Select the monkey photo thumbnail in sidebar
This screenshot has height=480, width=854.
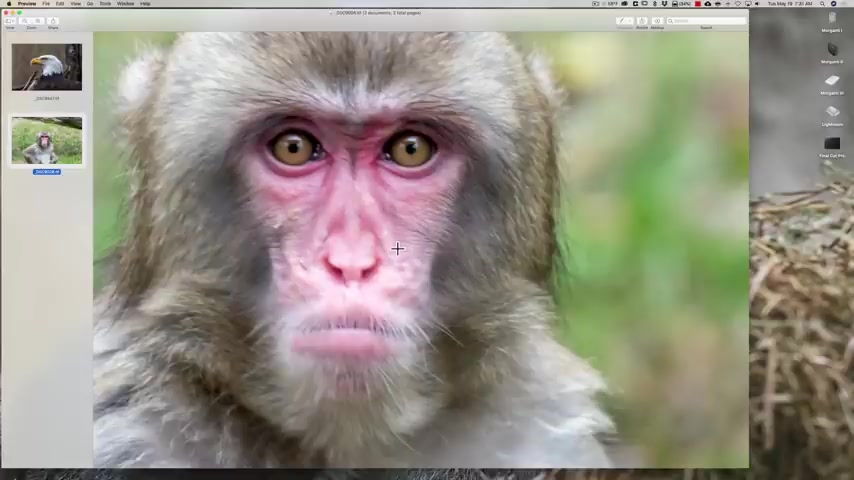pos(47,140)
